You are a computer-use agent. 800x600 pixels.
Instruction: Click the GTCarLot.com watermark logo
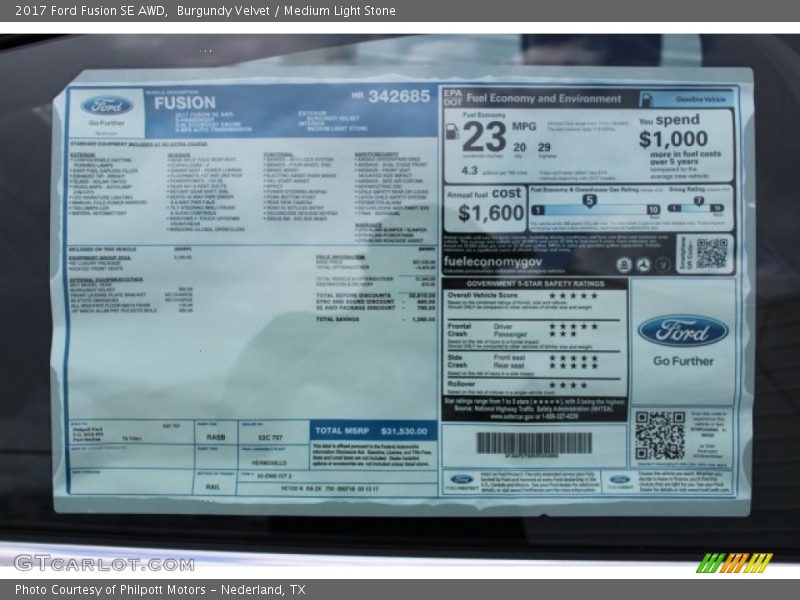coord(103,562)
